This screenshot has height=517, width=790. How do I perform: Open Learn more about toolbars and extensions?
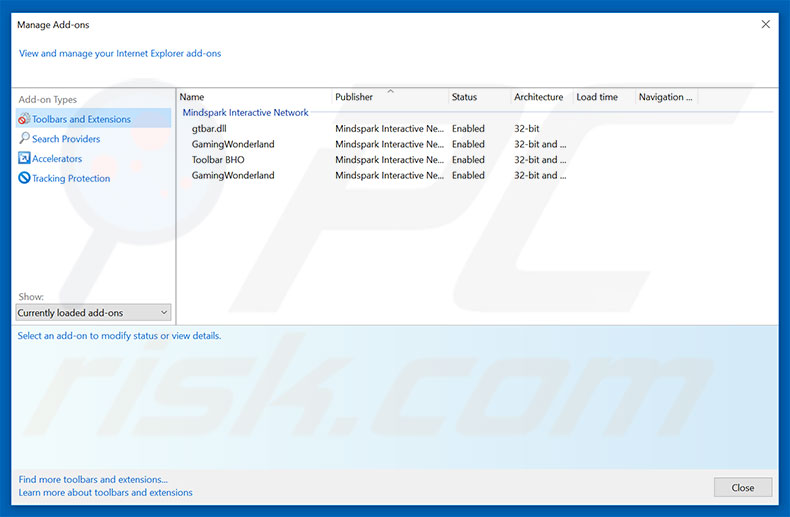pyautogui.click(x=105, y=492)
